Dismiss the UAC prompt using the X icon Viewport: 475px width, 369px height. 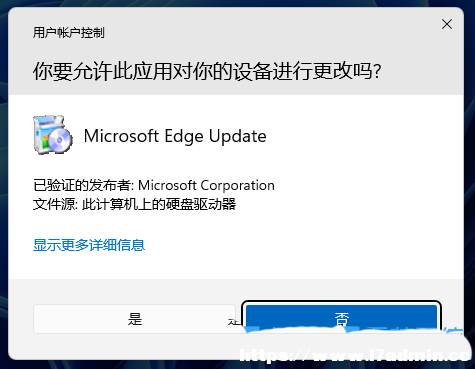[447, 24]
